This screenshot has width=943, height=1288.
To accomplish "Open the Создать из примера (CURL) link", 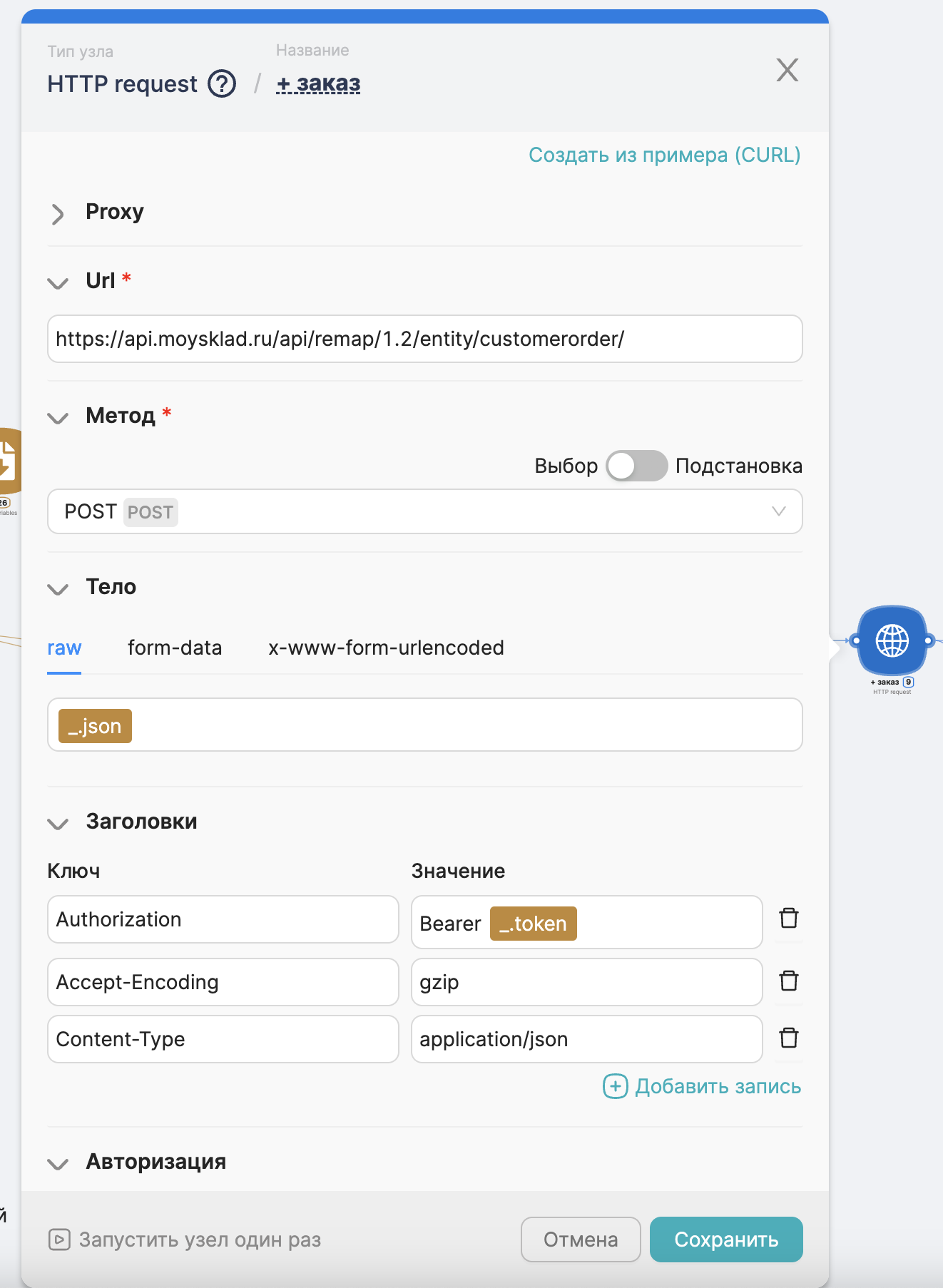I will [664, 155].
